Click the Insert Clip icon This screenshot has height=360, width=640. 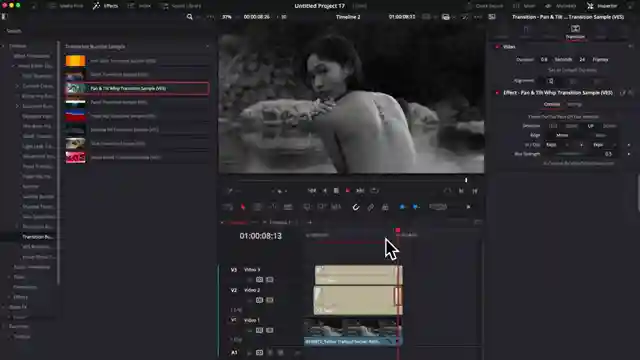pos(307,207)
